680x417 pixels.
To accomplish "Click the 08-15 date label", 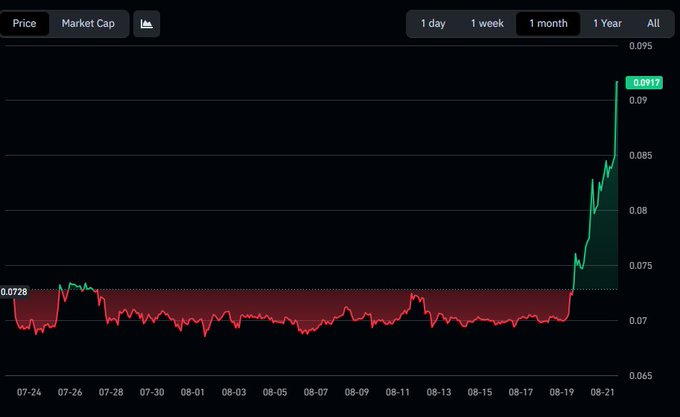I will coord(480,392).
